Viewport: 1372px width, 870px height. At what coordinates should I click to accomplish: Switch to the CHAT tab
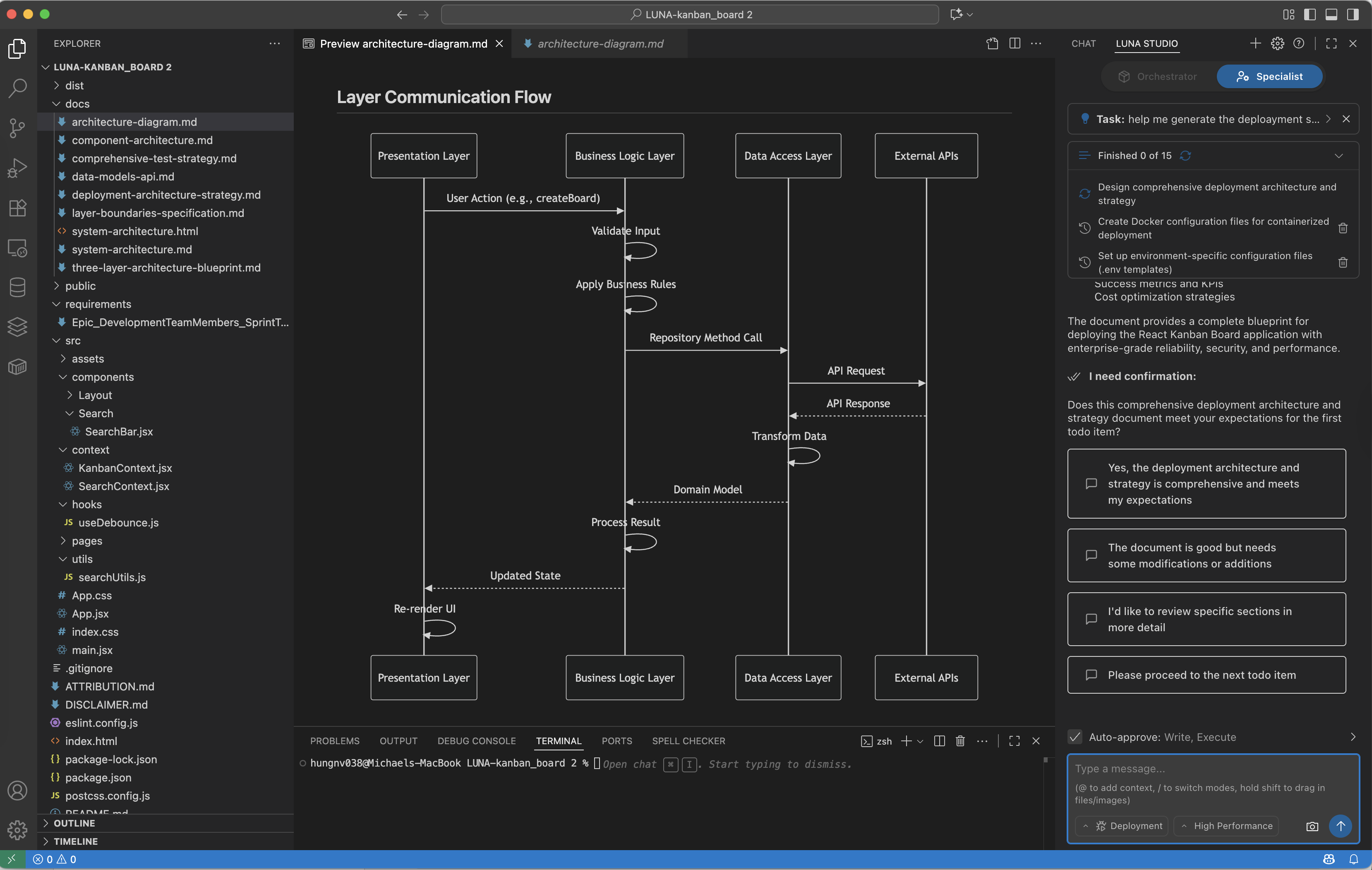tap(1083, 43)
